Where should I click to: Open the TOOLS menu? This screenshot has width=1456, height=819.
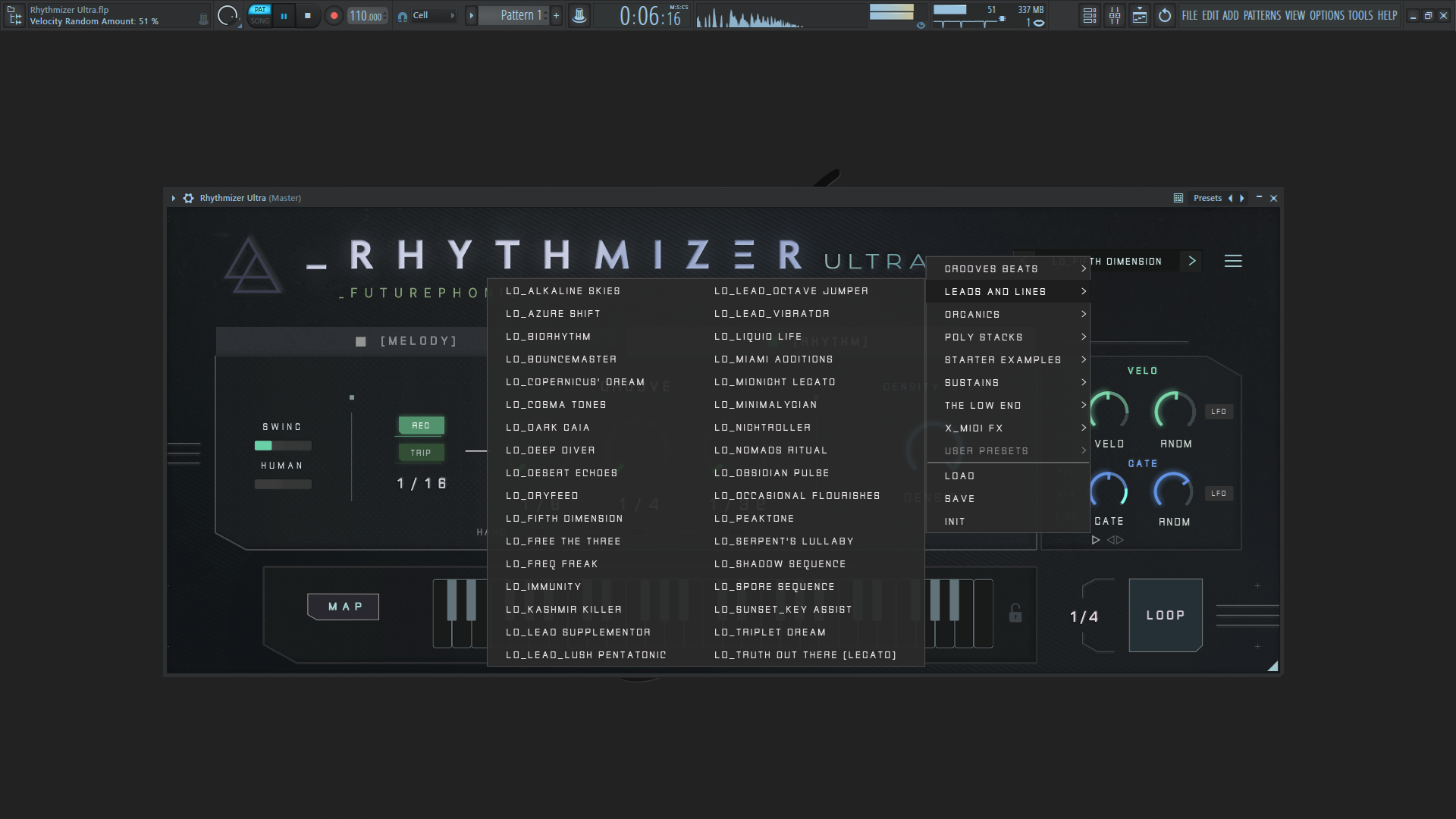point(1360,16)
